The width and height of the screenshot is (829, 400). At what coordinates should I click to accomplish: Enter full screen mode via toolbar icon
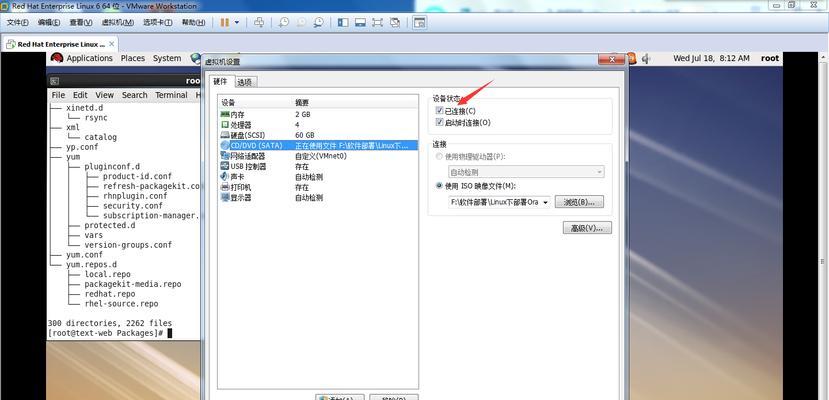pyautogui.click(x=377, y=22)
